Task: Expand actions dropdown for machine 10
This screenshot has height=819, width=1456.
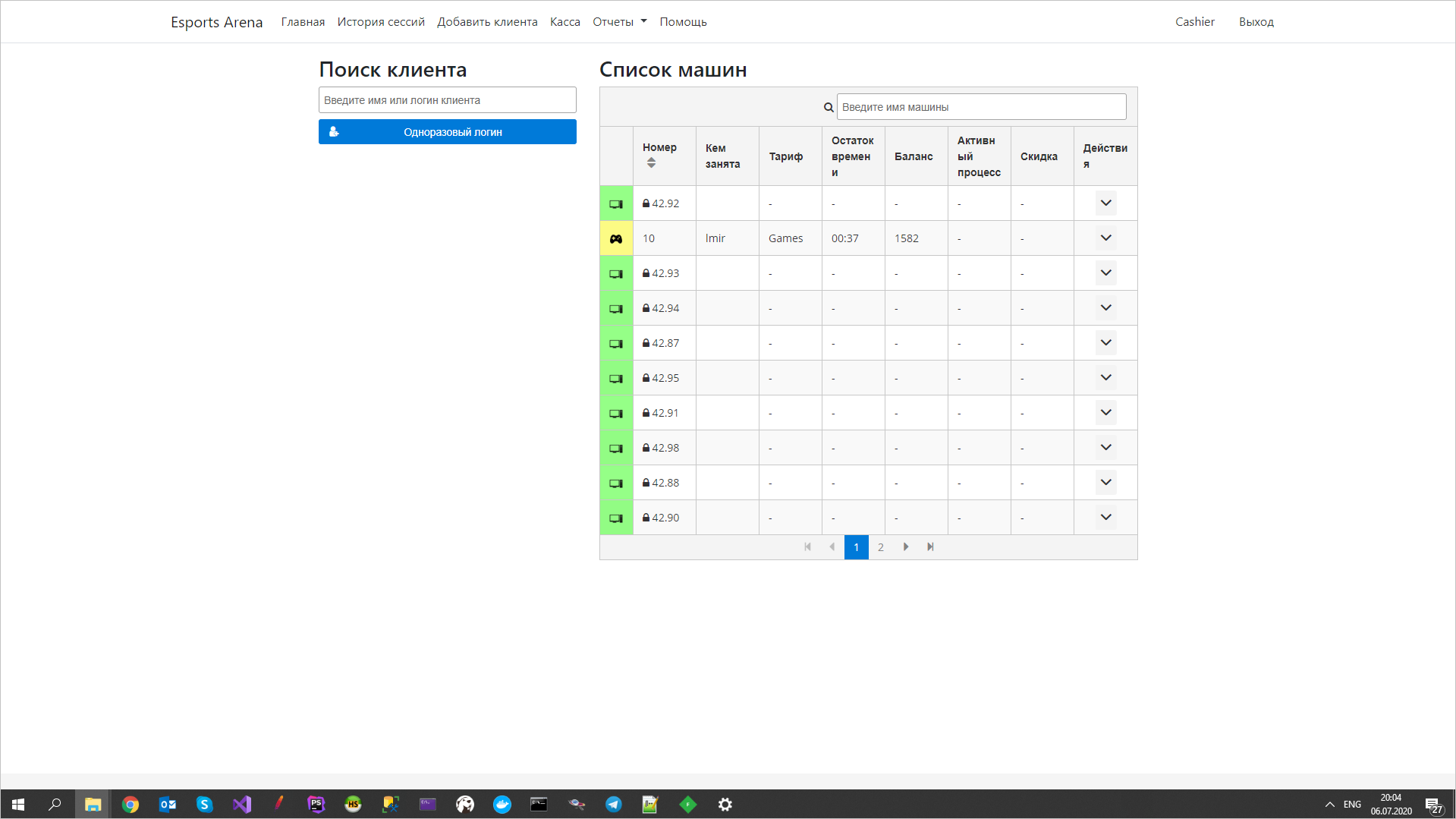Action: 1105,238
